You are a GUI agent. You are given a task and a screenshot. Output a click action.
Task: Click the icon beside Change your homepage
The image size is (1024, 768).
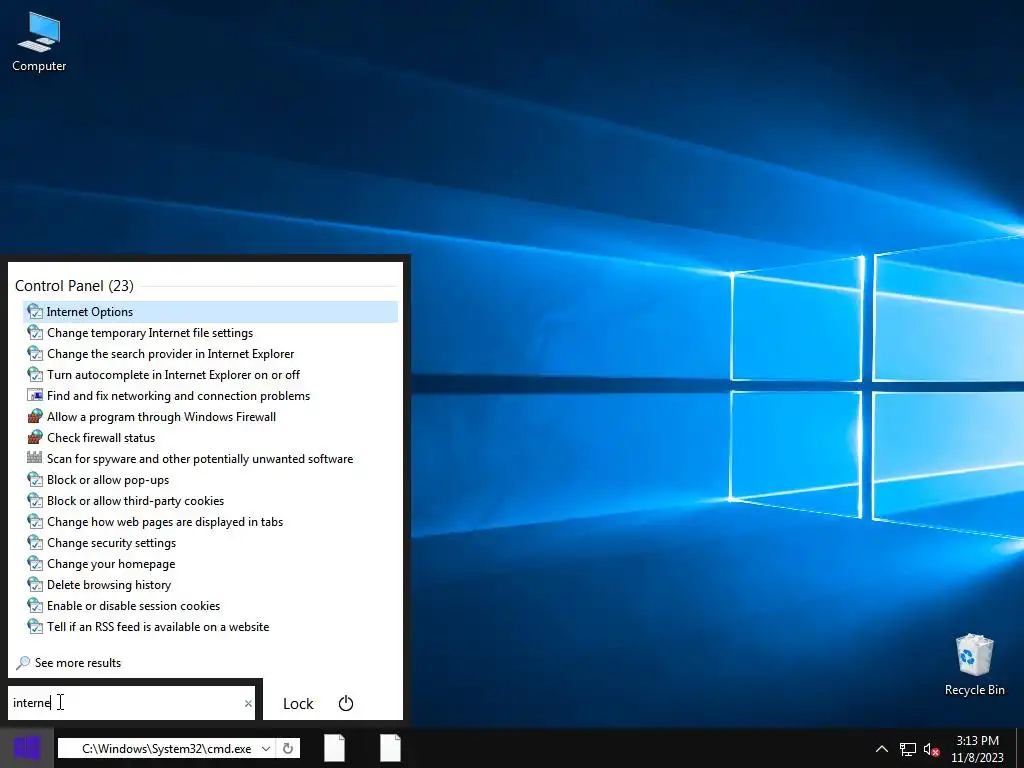35,564
